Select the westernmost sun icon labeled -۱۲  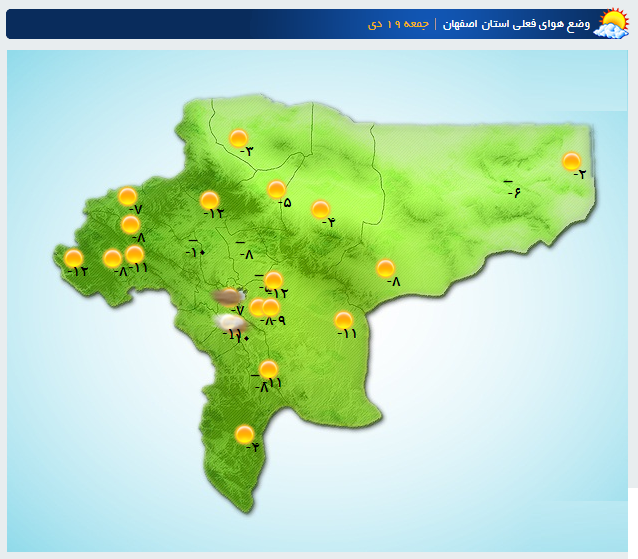[x=74, y=258]
